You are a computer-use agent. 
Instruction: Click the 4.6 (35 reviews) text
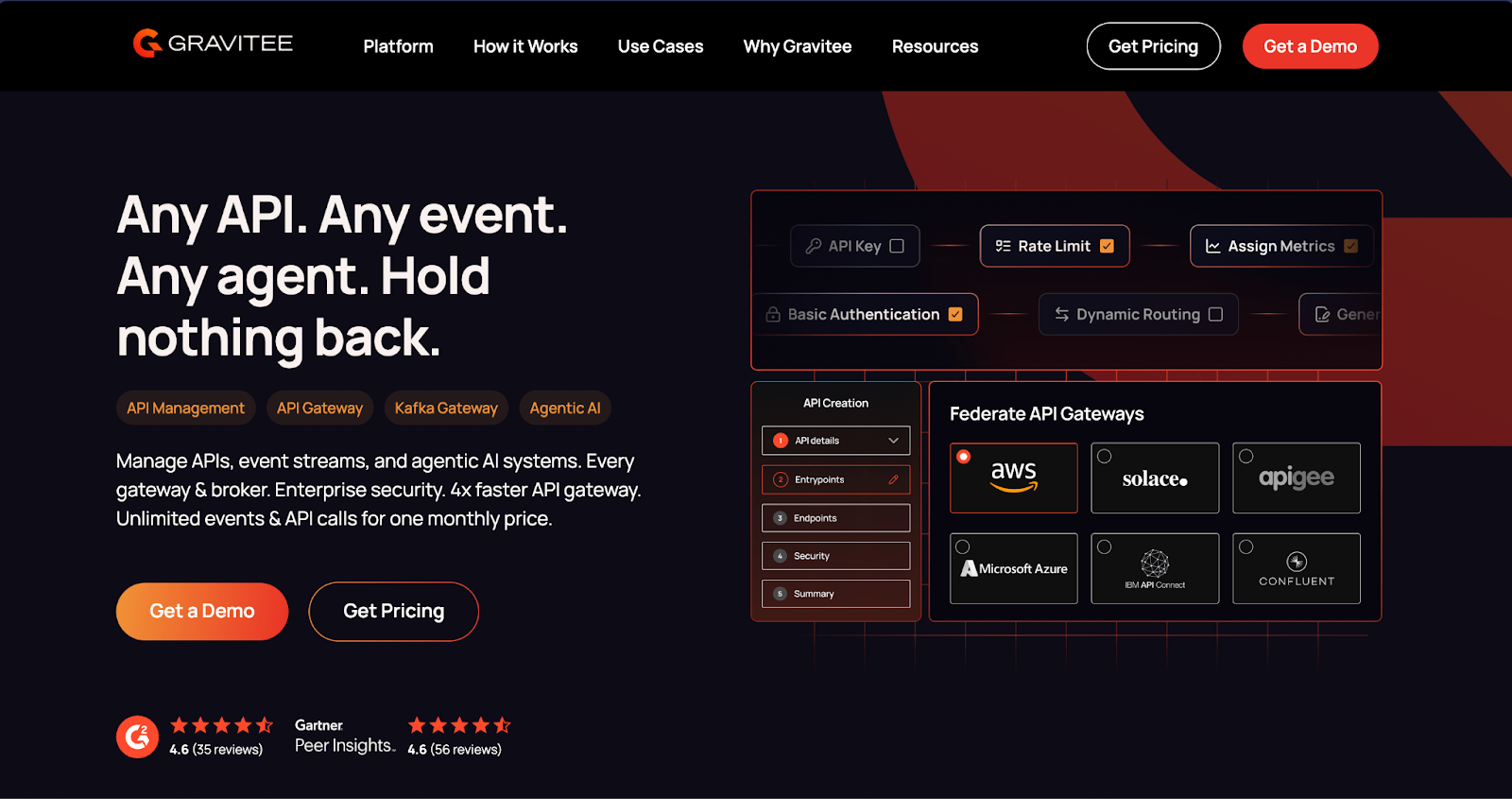pyautogui.click(x=215, y=749)
